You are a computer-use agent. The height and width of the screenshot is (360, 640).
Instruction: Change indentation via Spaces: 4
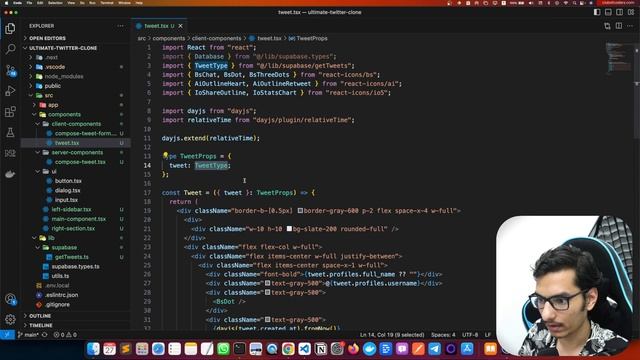click(443, 335)
